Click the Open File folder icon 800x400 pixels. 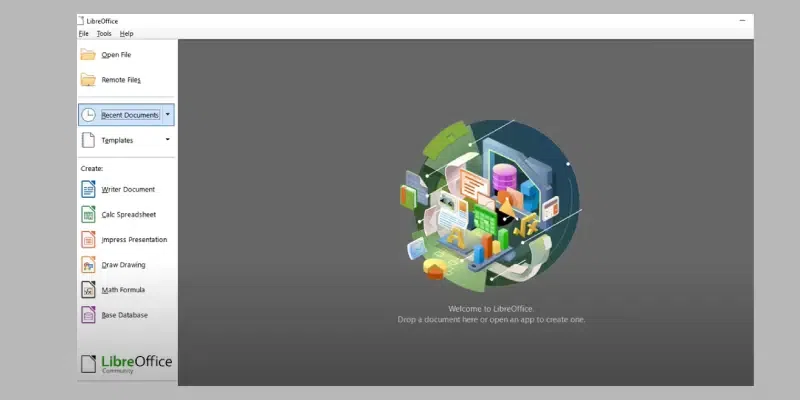[x=88, y=55]
